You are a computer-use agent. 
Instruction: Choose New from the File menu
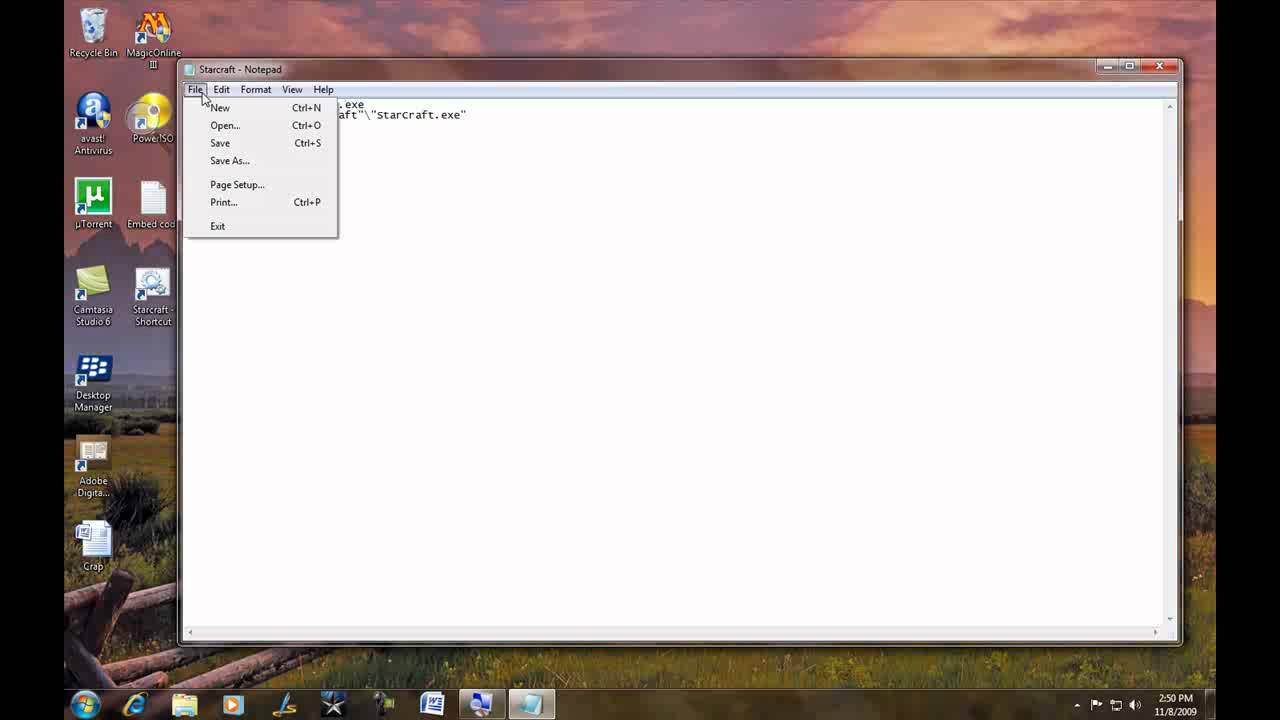tap(261, 108)
